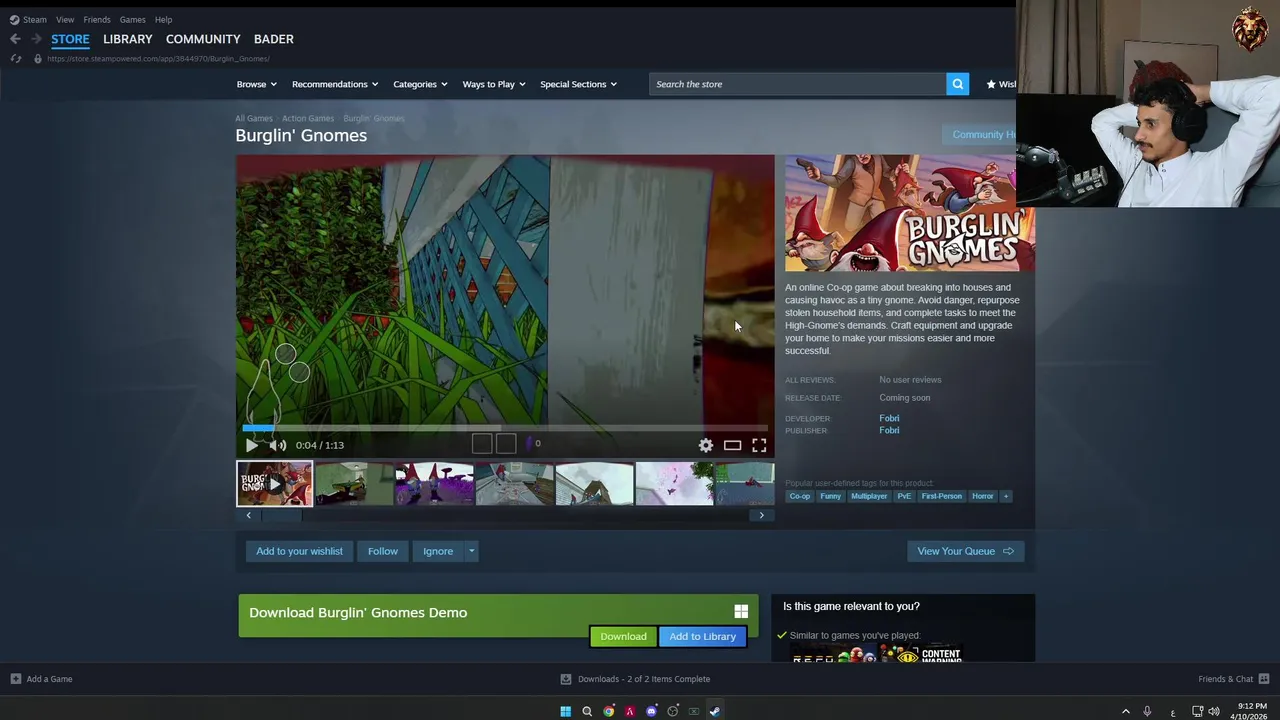This screenshot has width=1280, height=720.
Task: Switch to the LIBRARY tab
Action: [x=128, y=39]
